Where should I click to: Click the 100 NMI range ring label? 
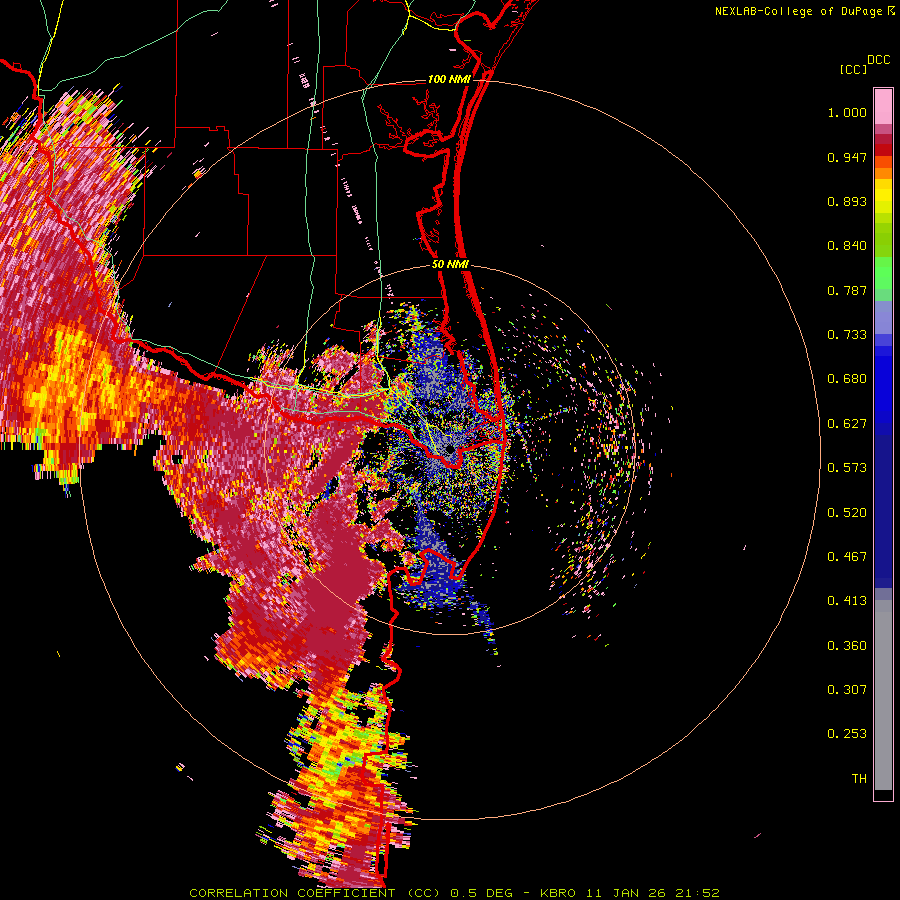(x=449, y=79)
